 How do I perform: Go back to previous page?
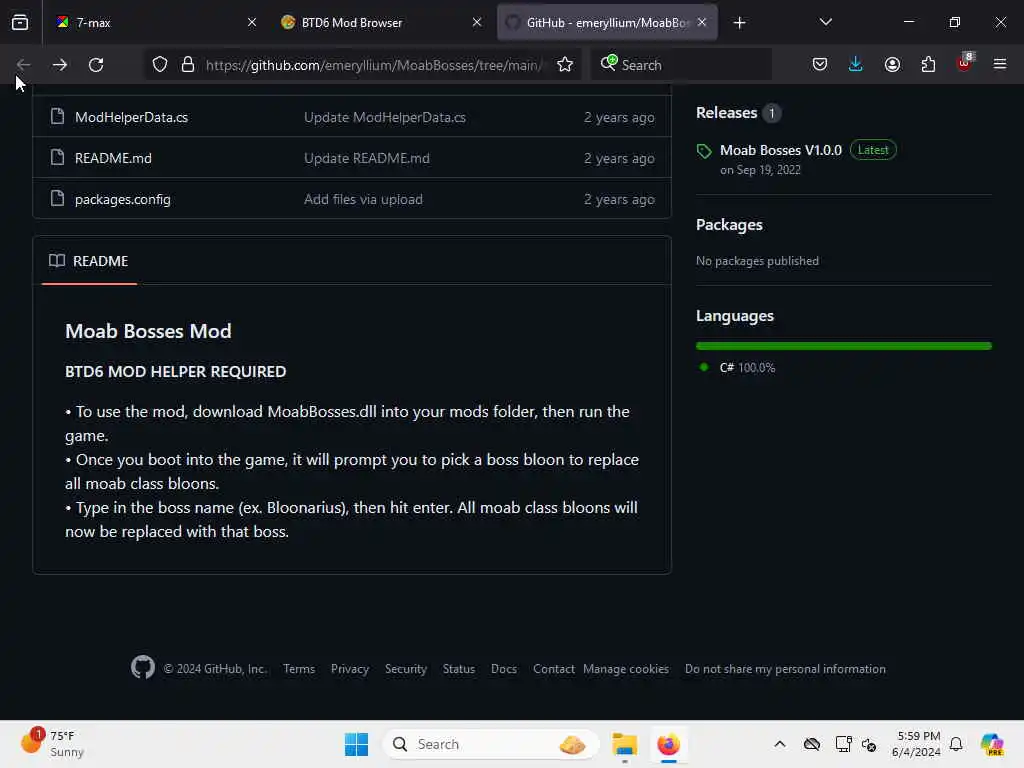(x=24, y=65)
